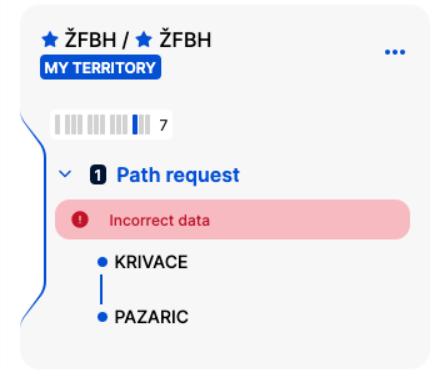The height and width of the screenshot is (373, 435).
Task: Open the three-dots more options menu
Action: 395,52
